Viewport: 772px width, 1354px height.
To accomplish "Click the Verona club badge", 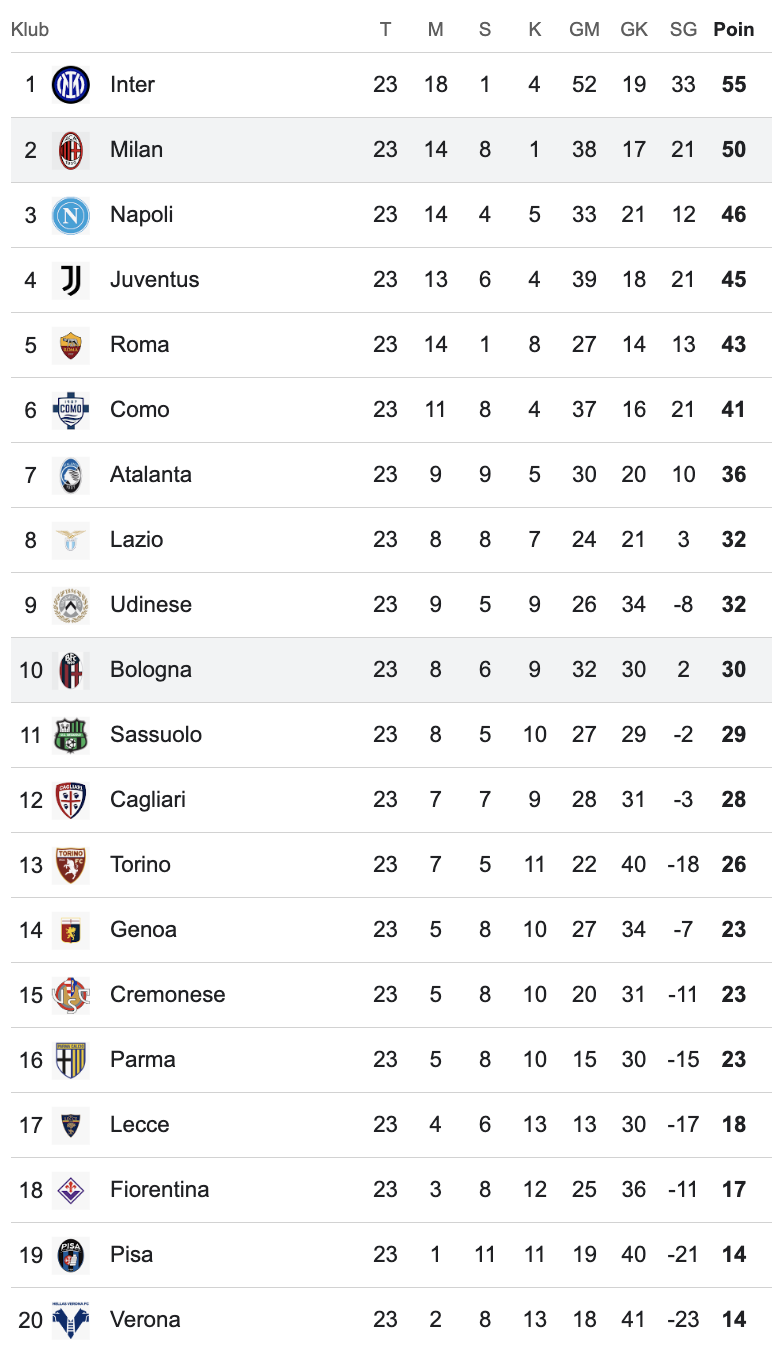I will (x=71, y=1320).
